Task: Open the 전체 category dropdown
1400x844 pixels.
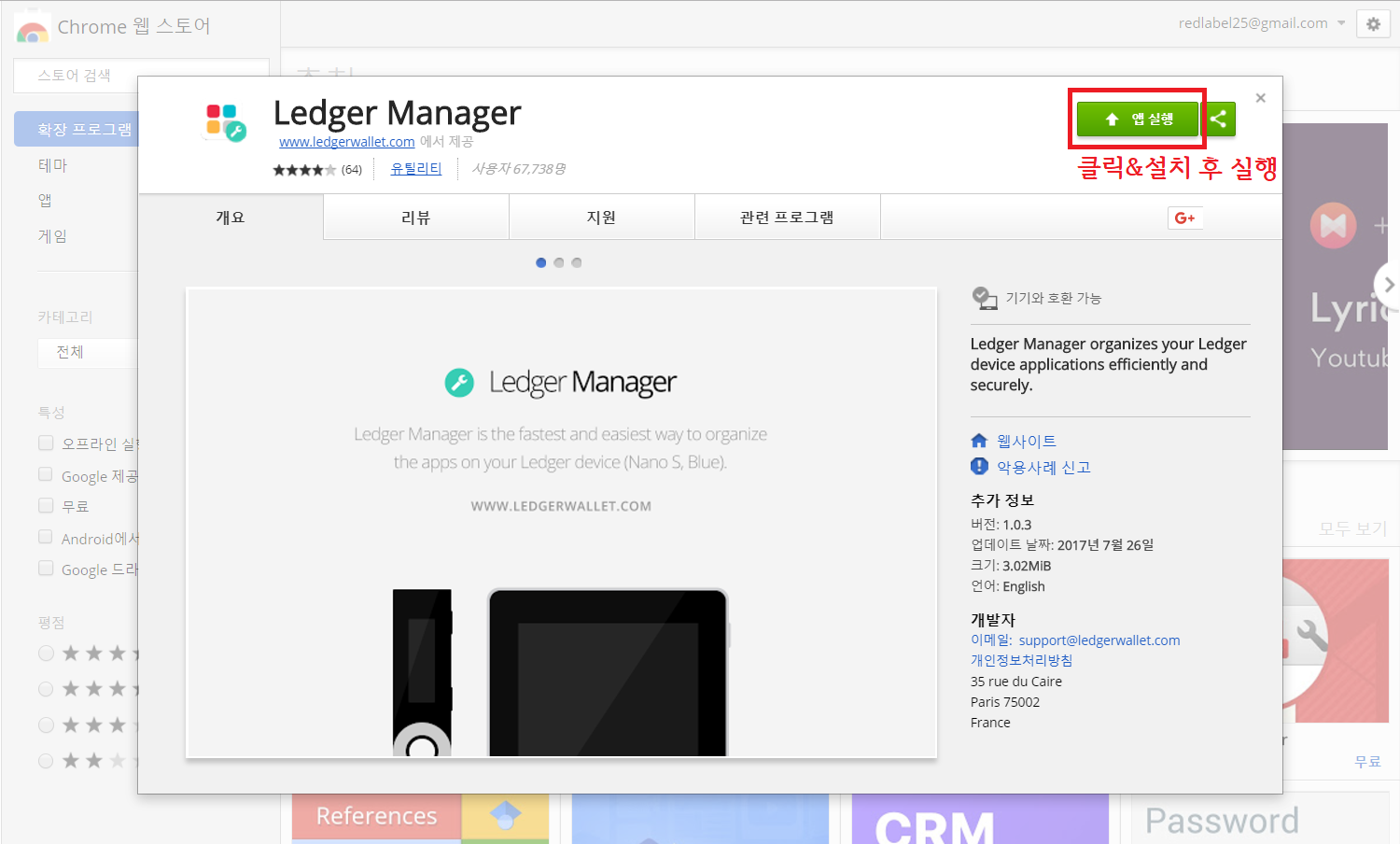Action: 88,352
